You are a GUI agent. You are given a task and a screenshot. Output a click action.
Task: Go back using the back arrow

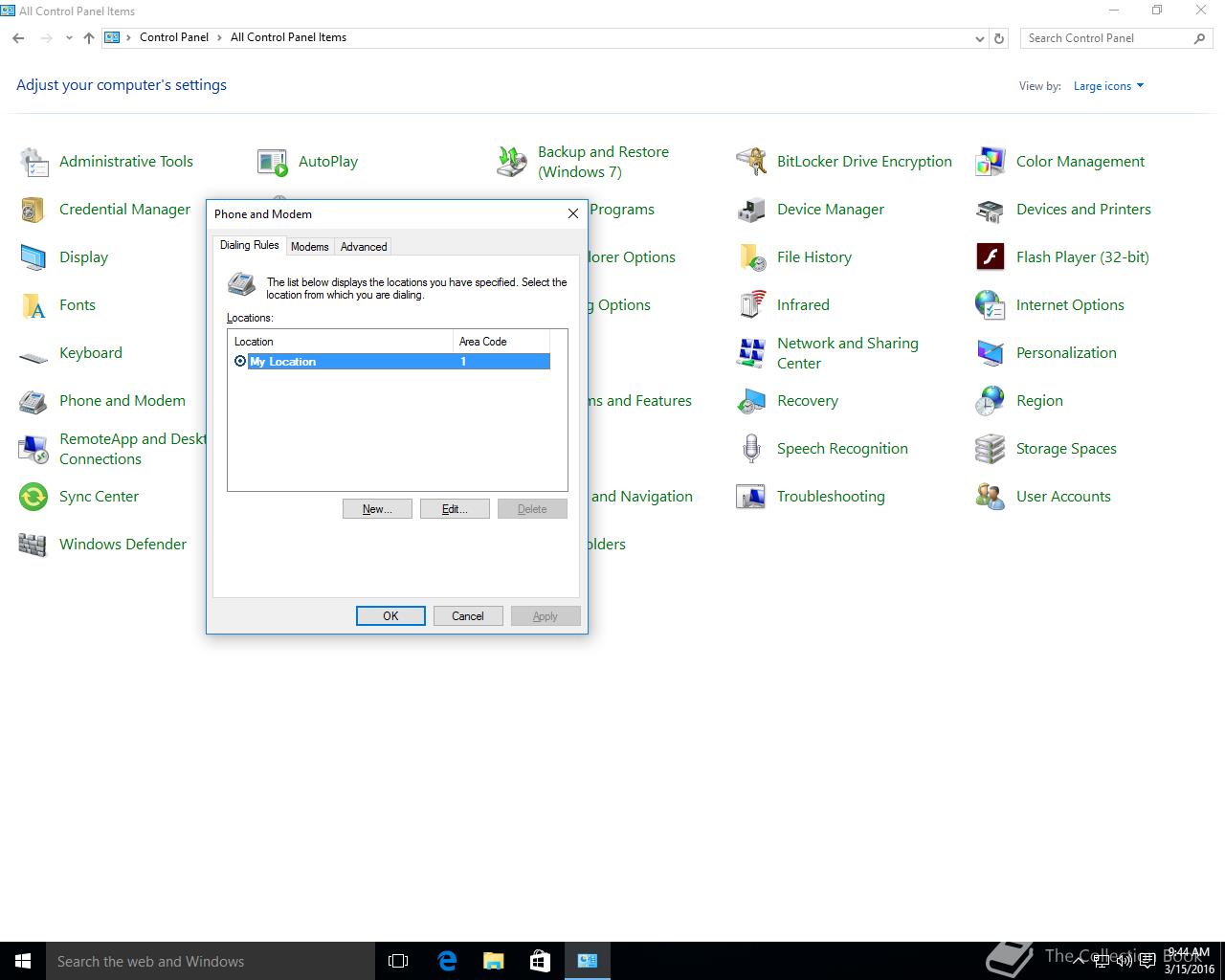pos(18,38)
